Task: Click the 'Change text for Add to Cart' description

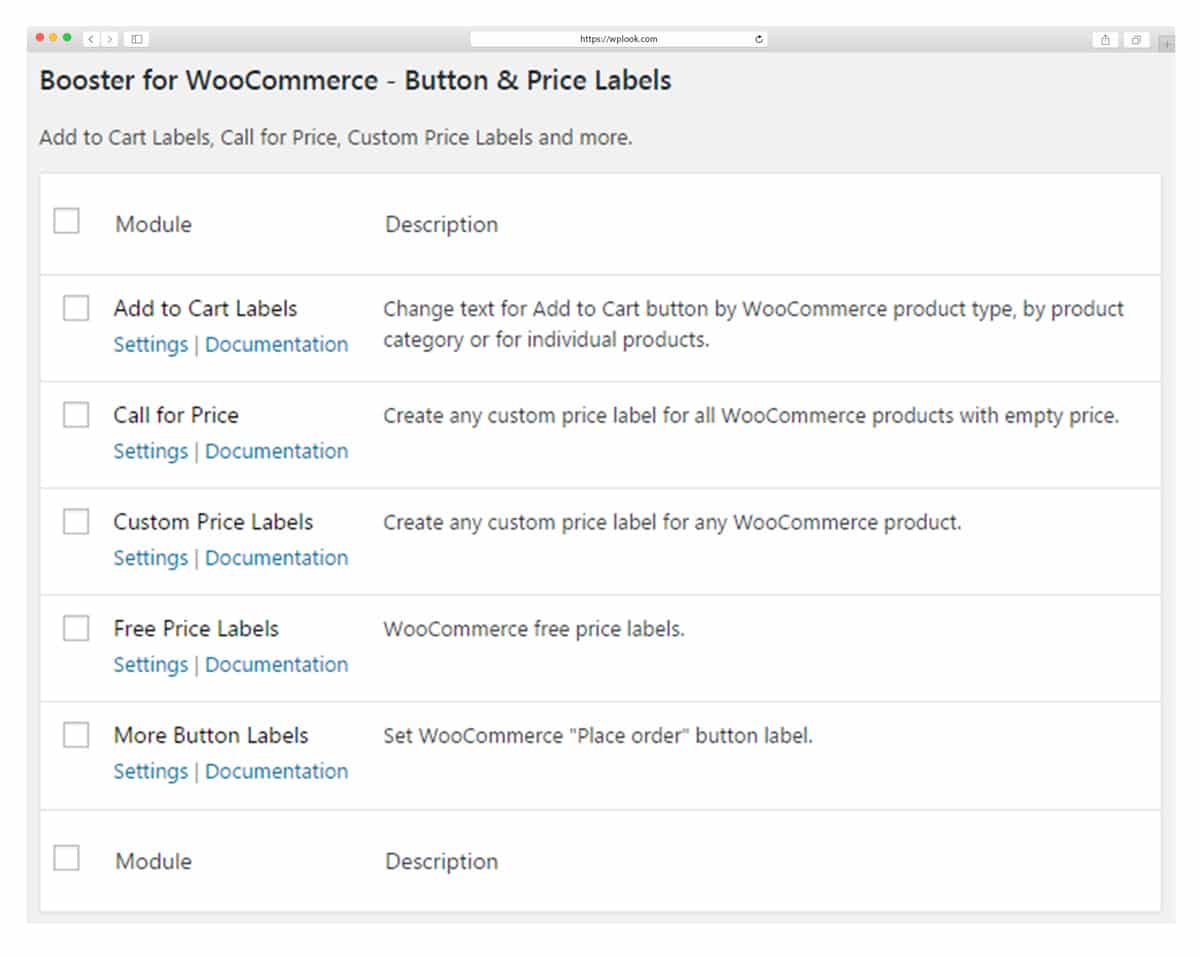Action: click(x=754, y=323)
